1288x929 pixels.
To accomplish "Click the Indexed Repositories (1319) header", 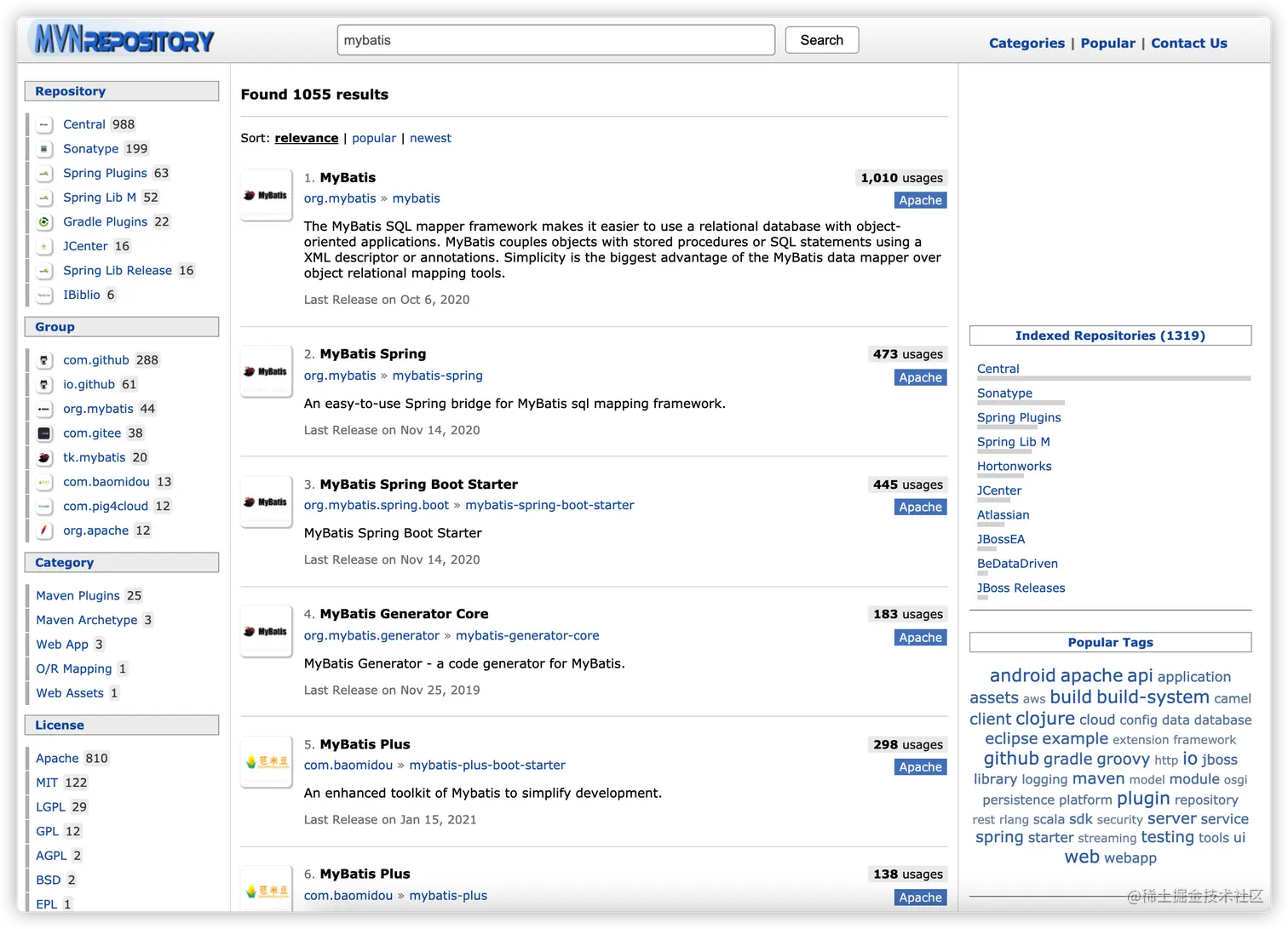I will click(x=1110, y=335).
